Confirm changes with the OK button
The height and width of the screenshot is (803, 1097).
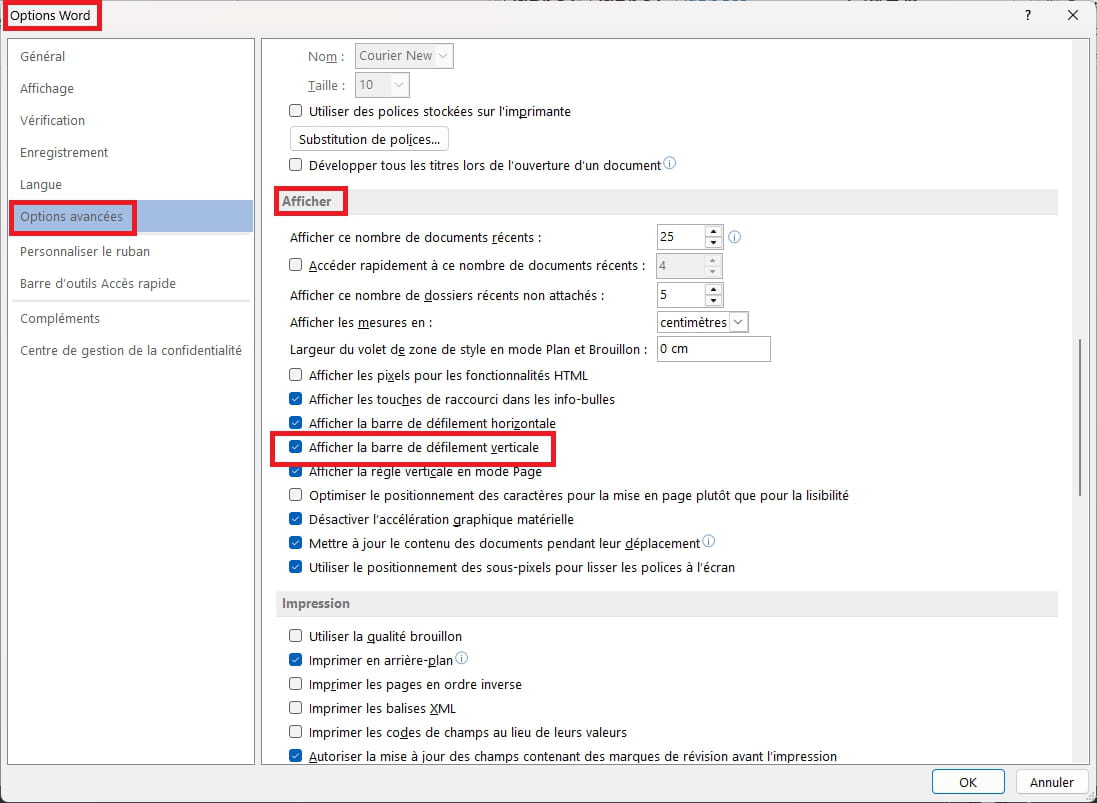click(967, 781)
